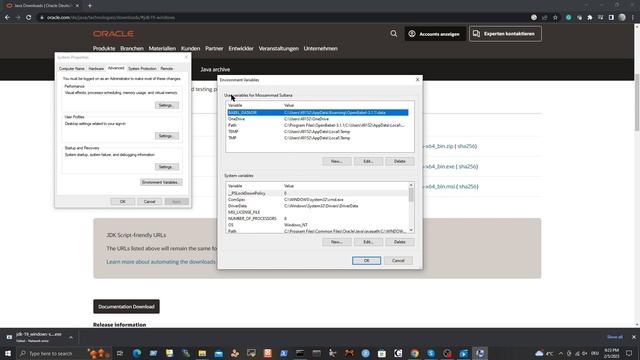Open the Materialien menu

tap(162, 48)
